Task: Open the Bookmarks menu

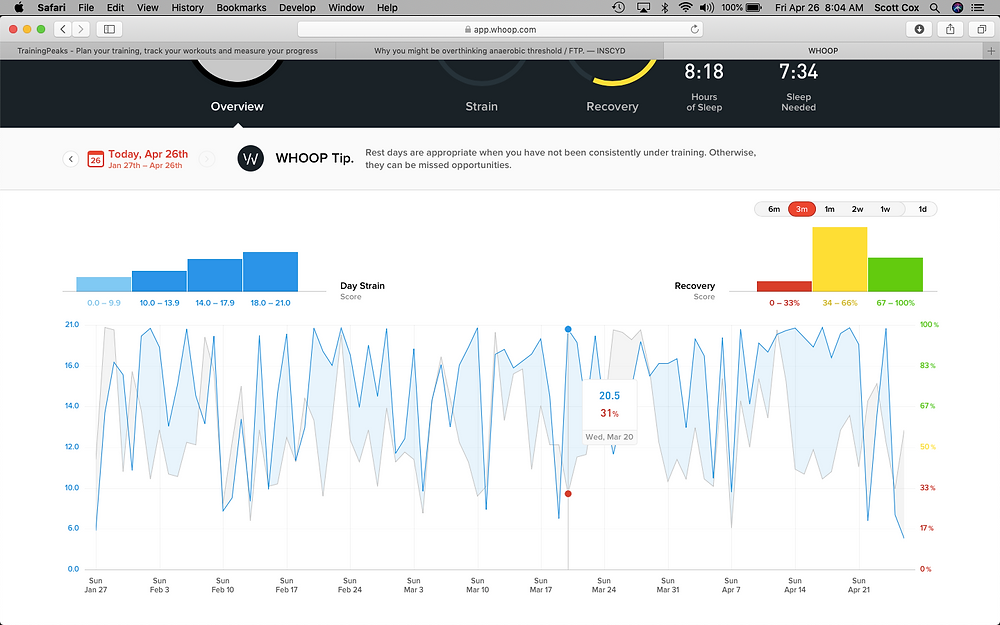Action: pyautogui.click(x=241, y=8)
